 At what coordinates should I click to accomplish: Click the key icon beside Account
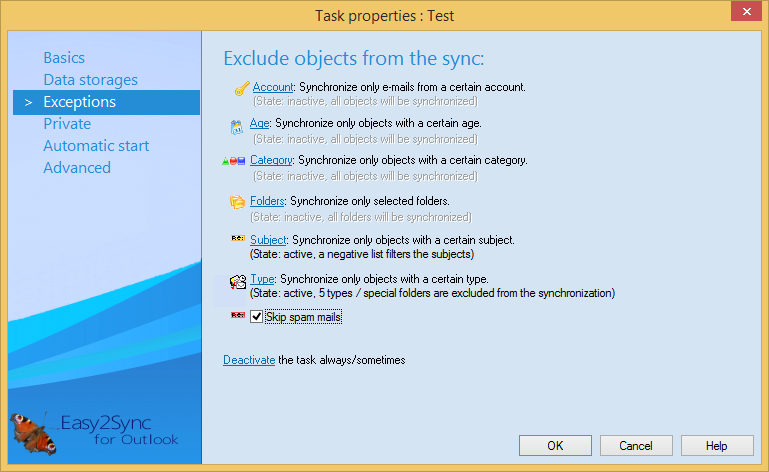[x=241, y=89]
